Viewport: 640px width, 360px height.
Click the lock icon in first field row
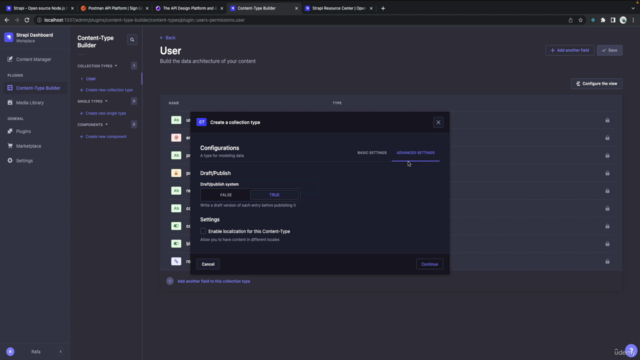pyautogui.click(x=607, y=120)
